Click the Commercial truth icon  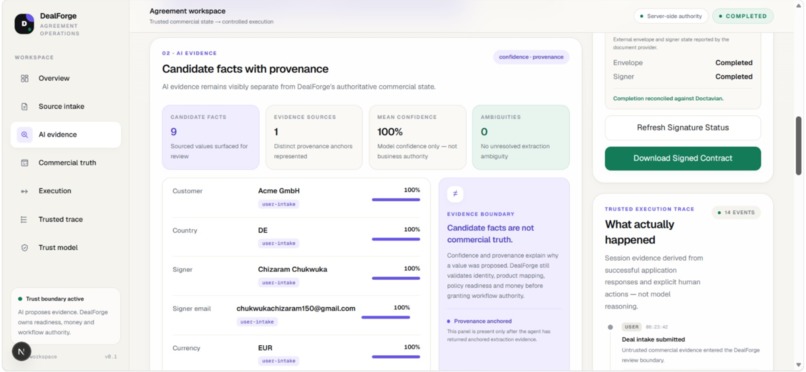(24, 163)
